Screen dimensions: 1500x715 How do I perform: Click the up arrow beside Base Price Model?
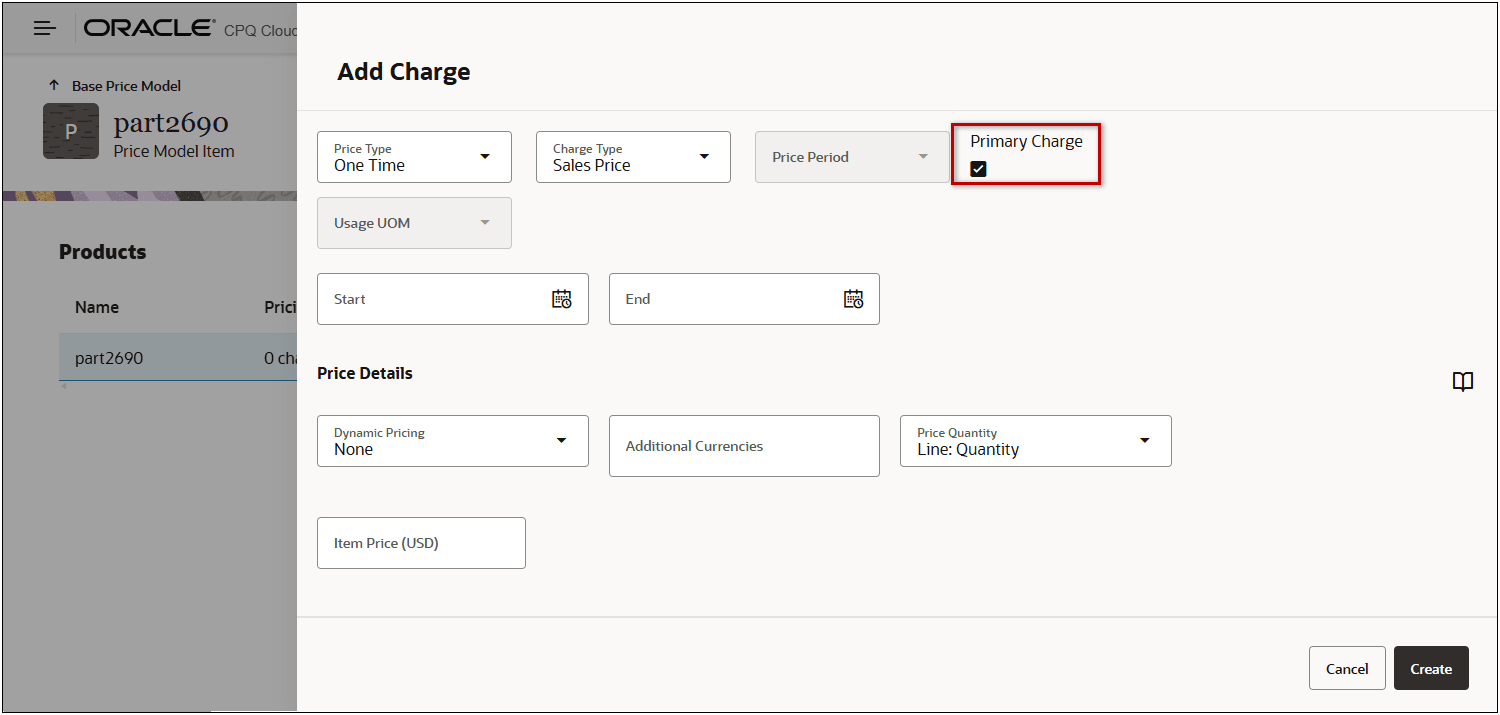pos(54,86)
